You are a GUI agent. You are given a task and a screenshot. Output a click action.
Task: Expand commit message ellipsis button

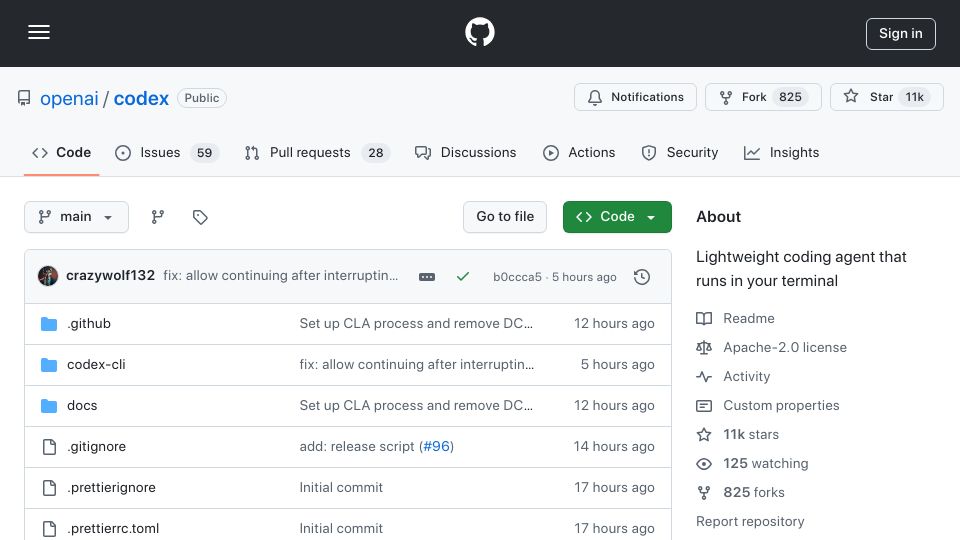[427, 277]
